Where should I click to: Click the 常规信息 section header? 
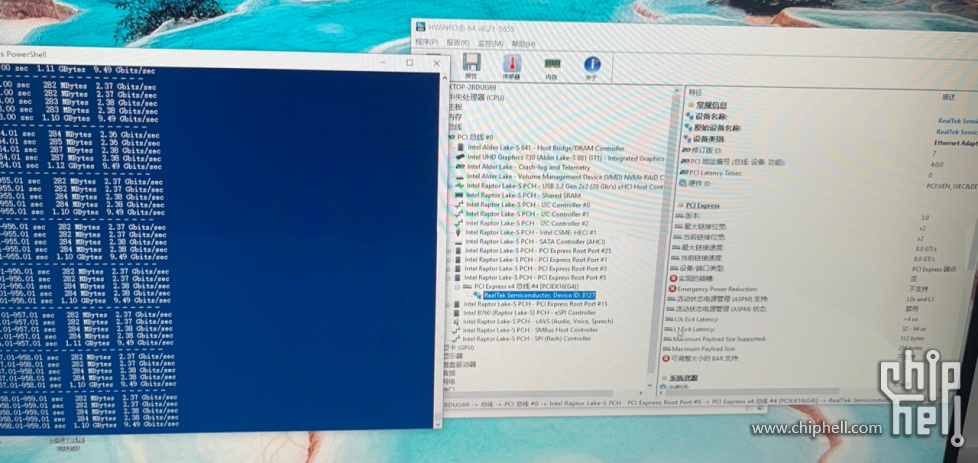pos(711,105)
